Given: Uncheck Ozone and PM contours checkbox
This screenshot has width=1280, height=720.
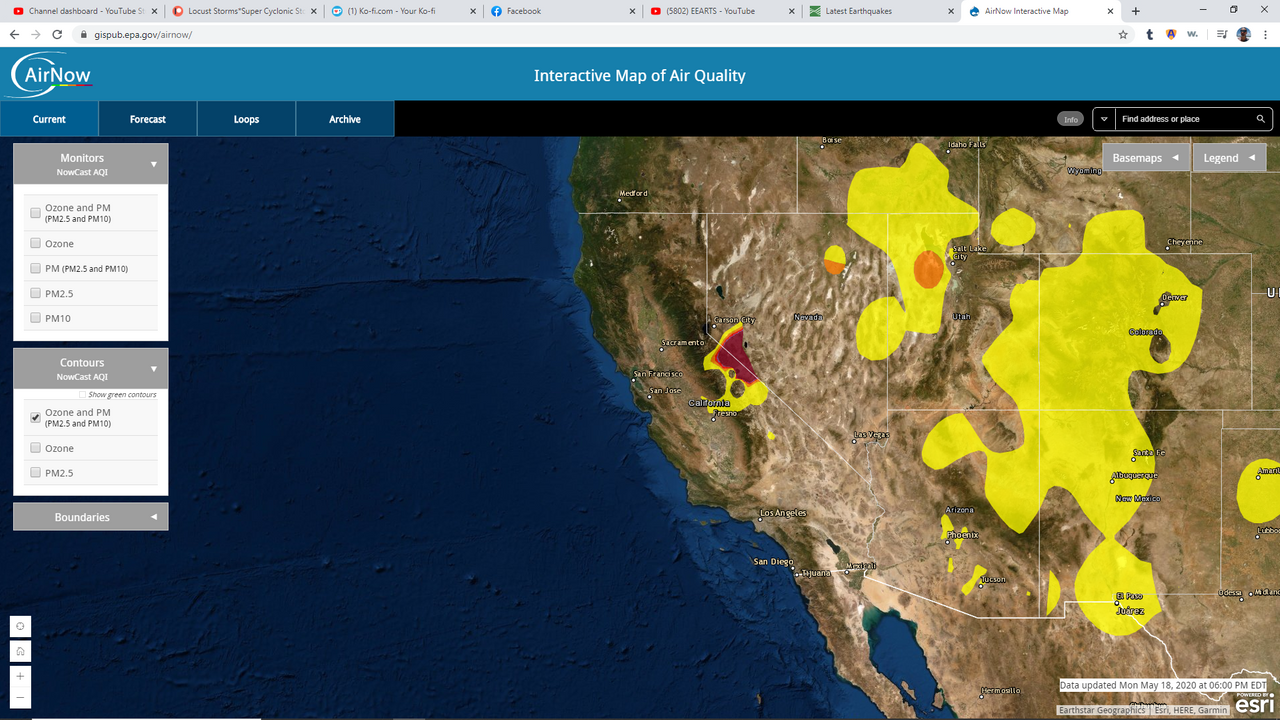Looking at the screenshot, I should pyautogui.click(x=36, y=417).
